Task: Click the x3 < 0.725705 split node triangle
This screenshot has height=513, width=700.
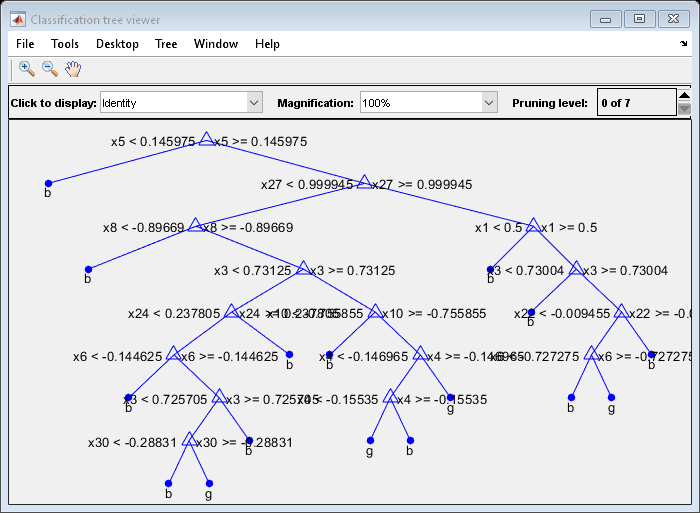Action: (219, 397)
